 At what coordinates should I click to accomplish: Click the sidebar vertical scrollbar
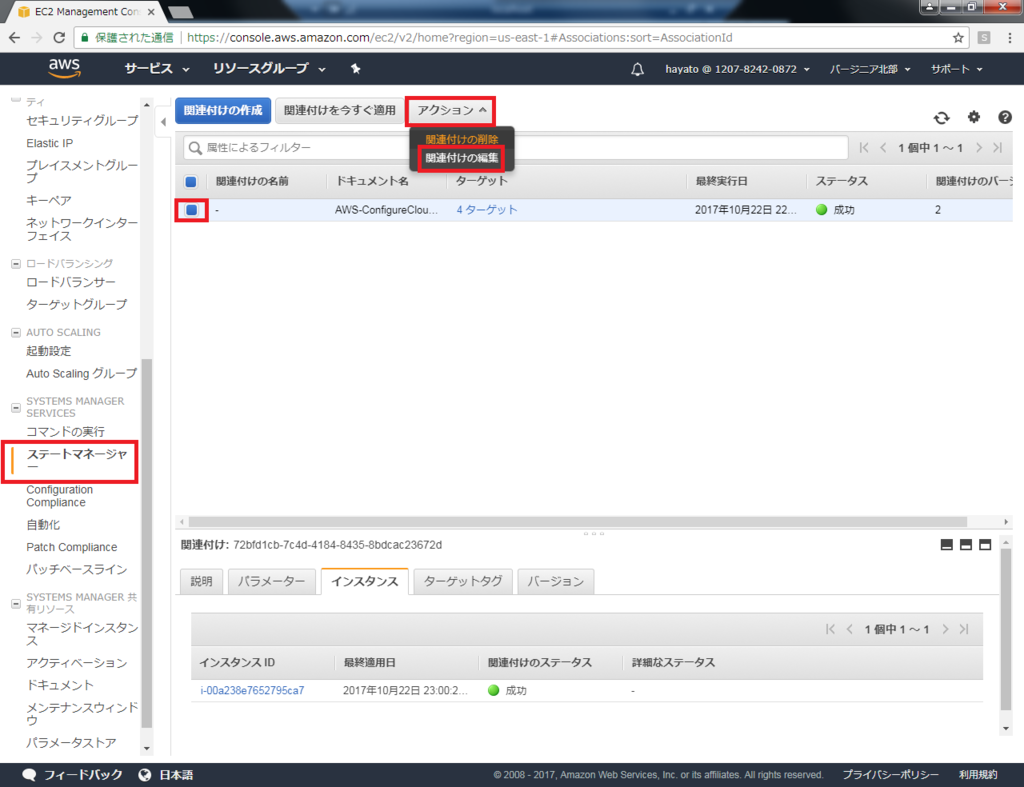click(x=147, y=542)
